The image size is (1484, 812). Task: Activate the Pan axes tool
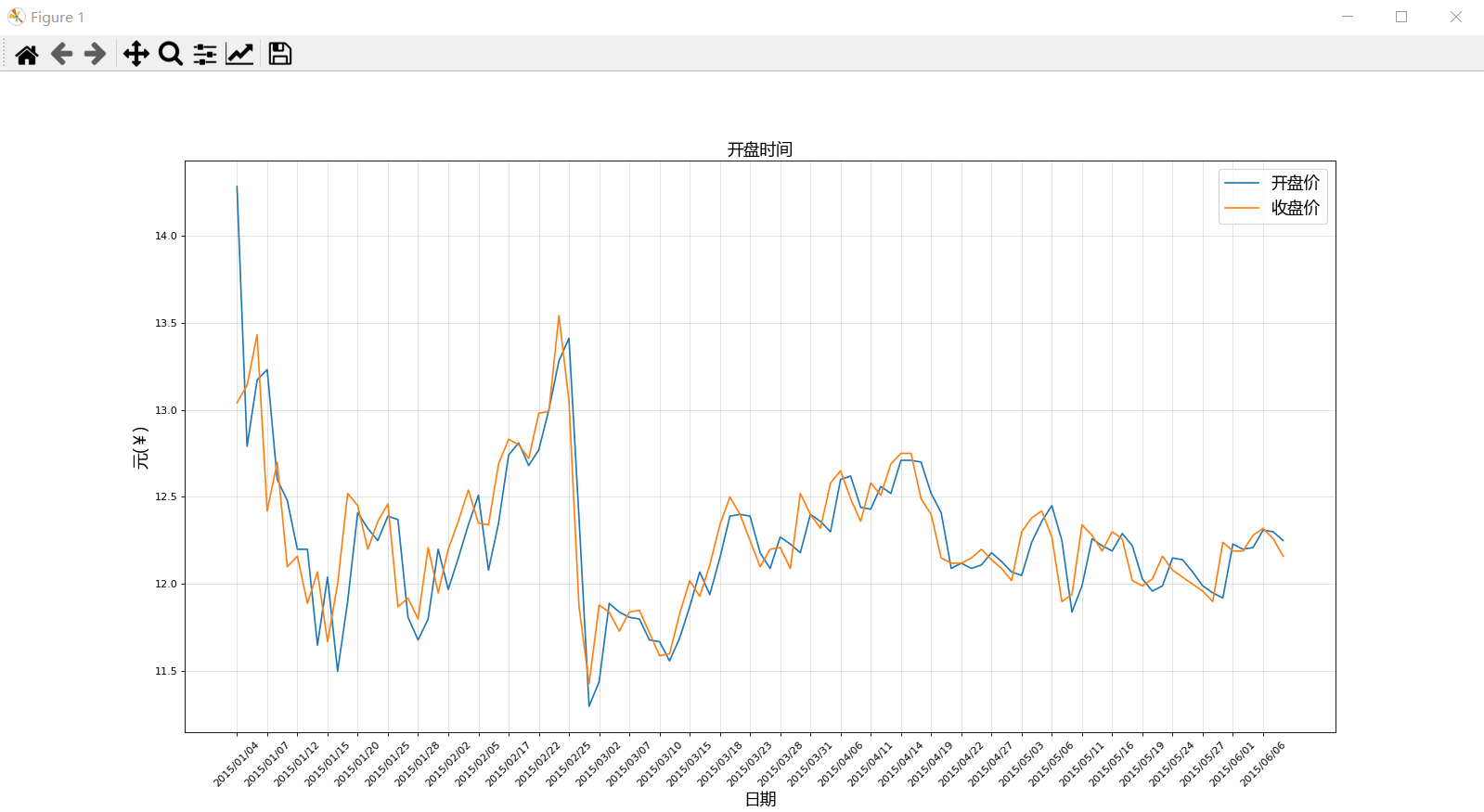pos(136,54)
